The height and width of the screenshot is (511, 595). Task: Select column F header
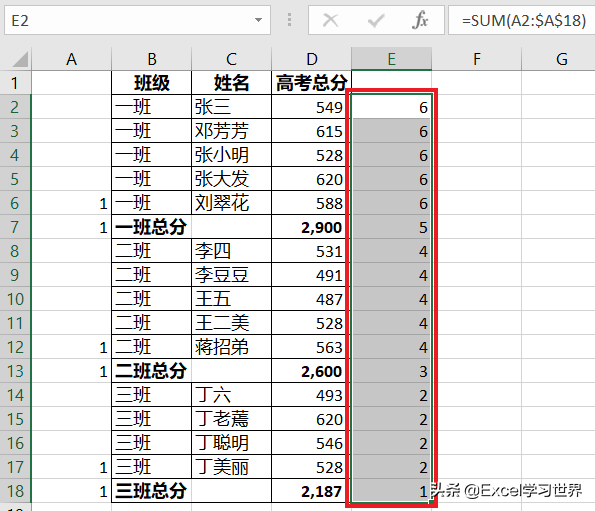(x=477, y=59)
